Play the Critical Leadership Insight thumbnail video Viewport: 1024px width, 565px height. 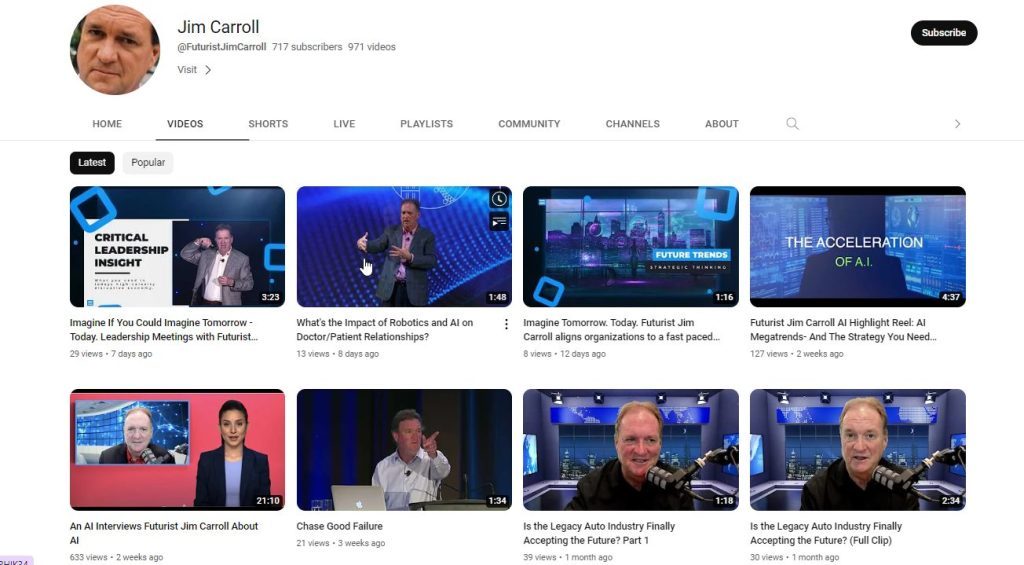coord(177,246)
